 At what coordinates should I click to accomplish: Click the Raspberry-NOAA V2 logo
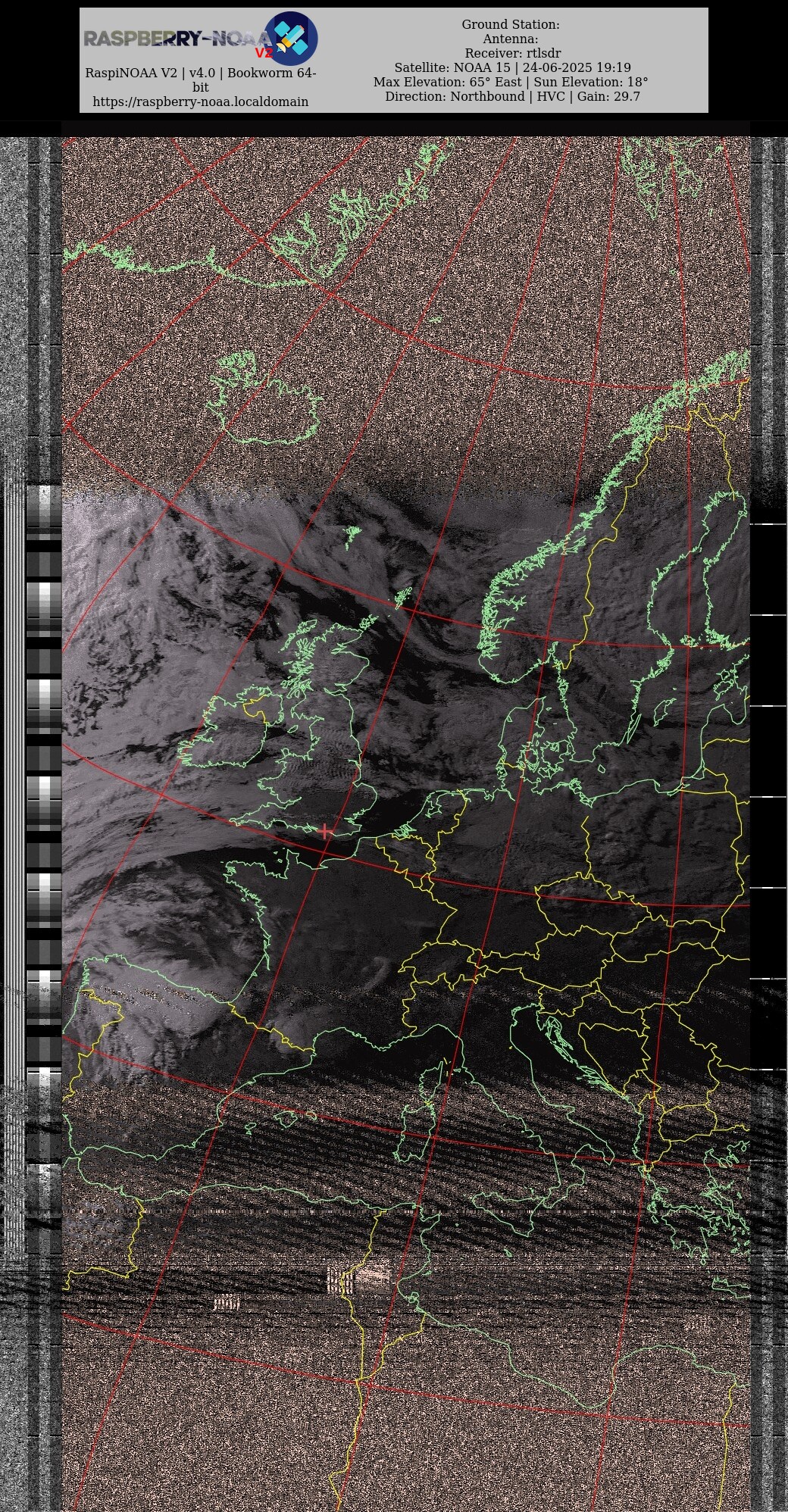pyautogui.click(x=201, y=39)
